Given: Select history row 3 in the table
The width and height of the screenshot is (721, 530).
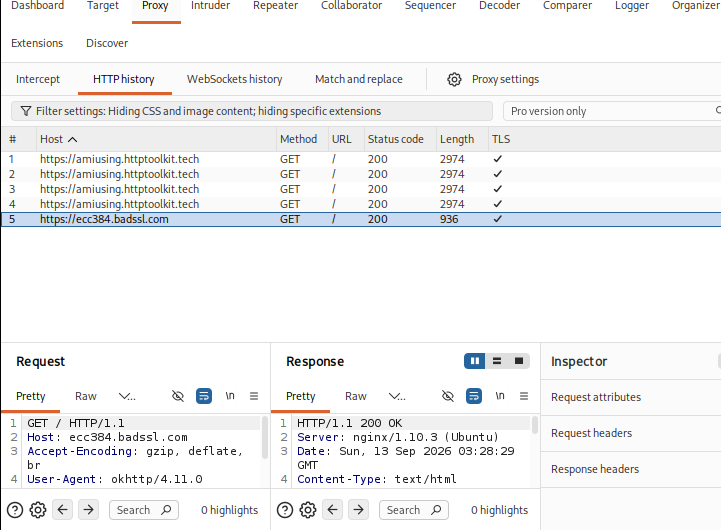Looking at the screenshot, I should tap(361, 189).
